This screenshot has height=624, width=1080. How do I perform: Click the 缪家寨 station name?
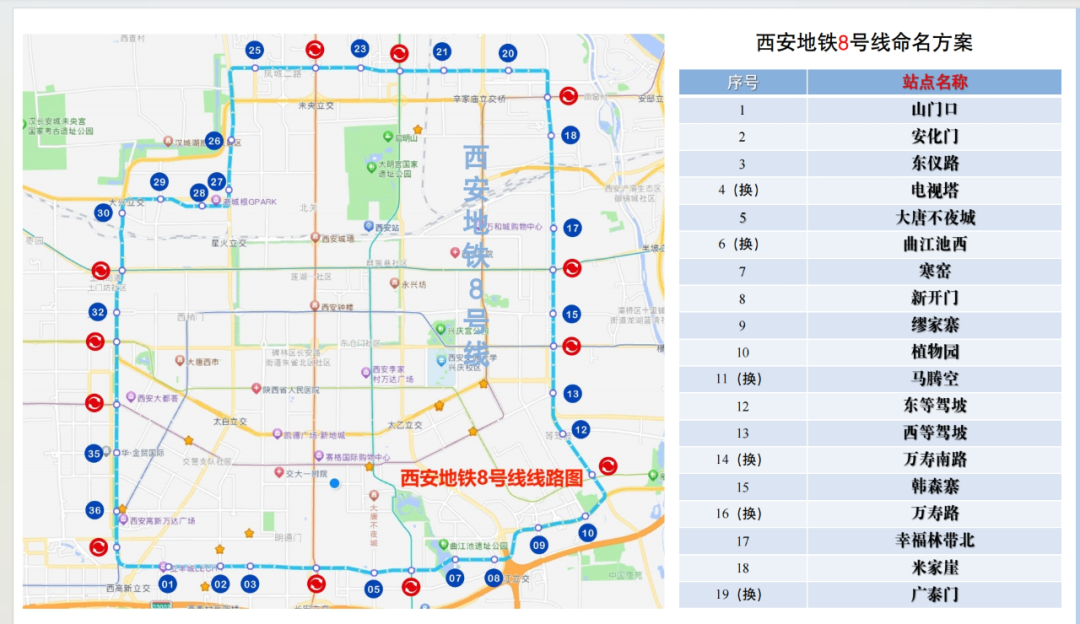[x=935, y=325]
